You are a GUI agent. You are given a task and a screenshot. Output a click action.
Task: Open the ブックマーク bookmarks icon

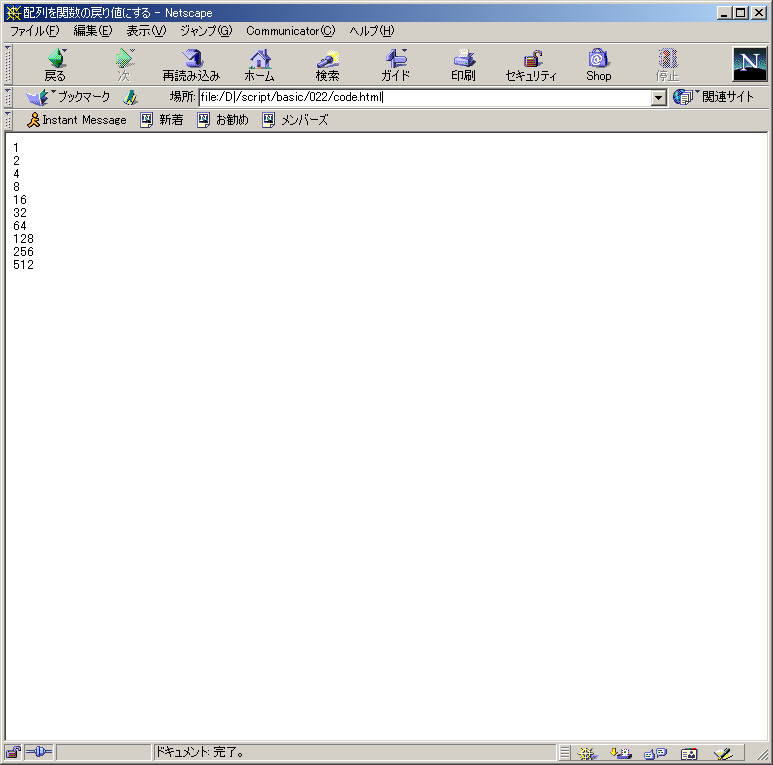click(x=68, y=97)
